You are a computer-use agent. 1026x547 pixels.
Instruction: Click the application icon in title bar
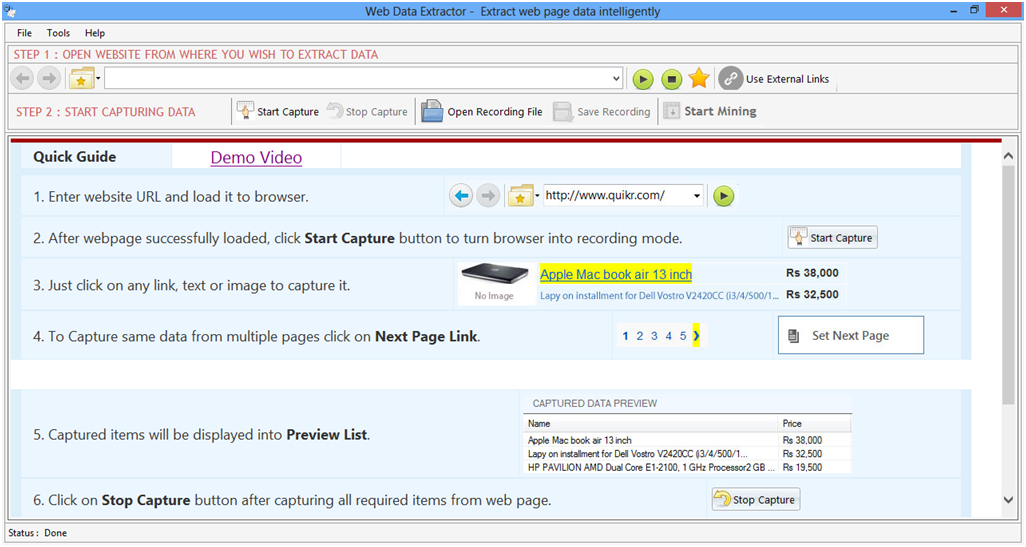pos(10,10)
